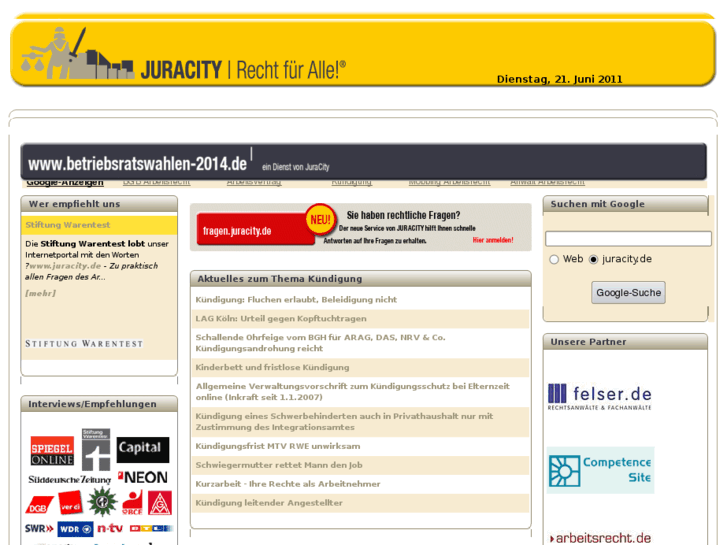This screenshot has height=545, width=727.
Task: Open the Capital magazine logo
Action: pos(143,449)
